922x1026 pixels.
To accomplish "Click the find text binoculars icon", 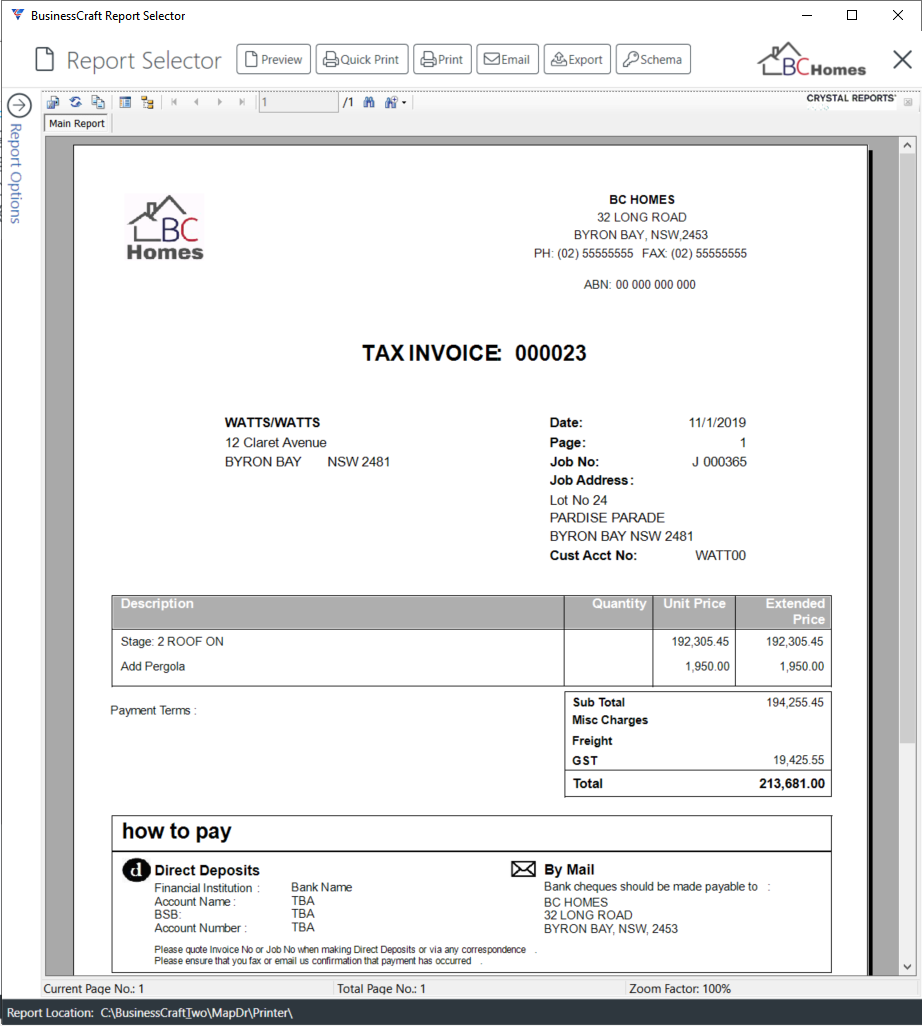I will 369,102.
